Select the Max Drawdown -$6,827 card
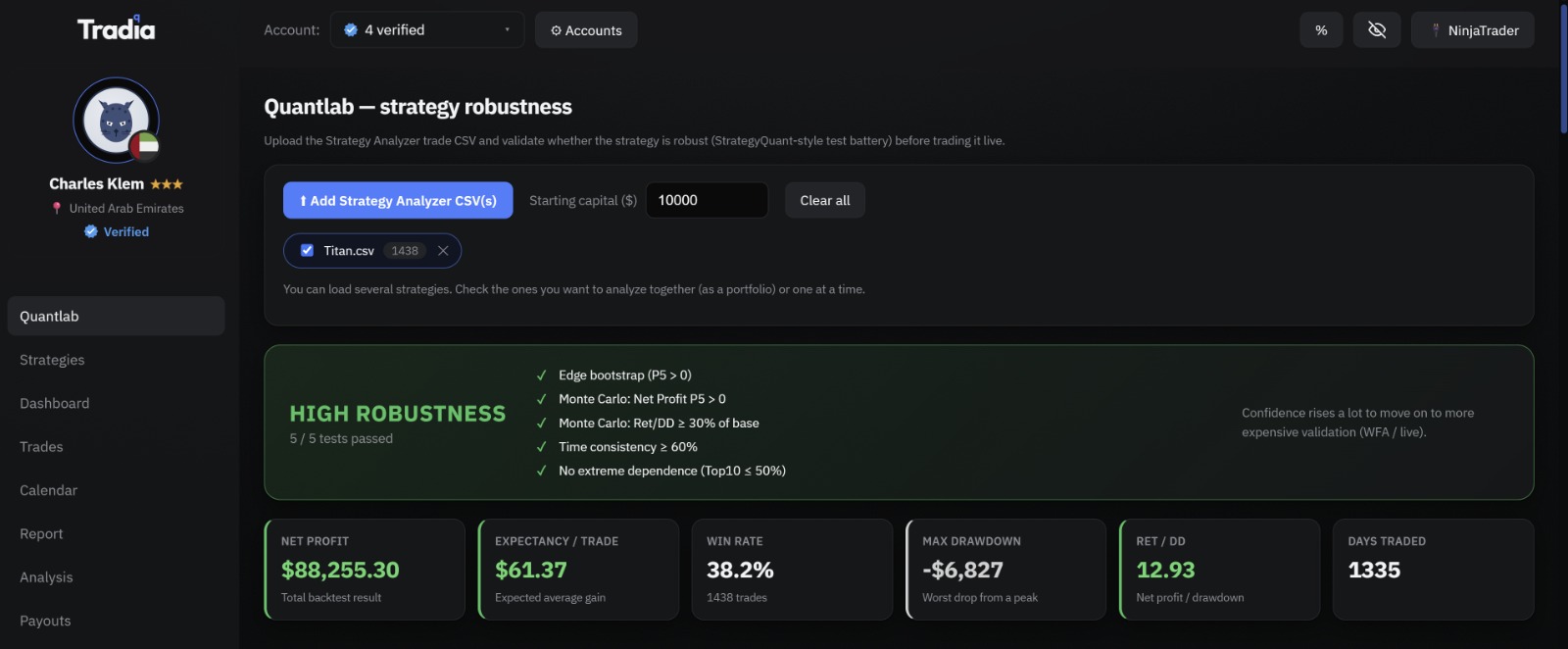Image resolution: width=1568 pixels, height=649 pixels. (x=1005, y=570)
